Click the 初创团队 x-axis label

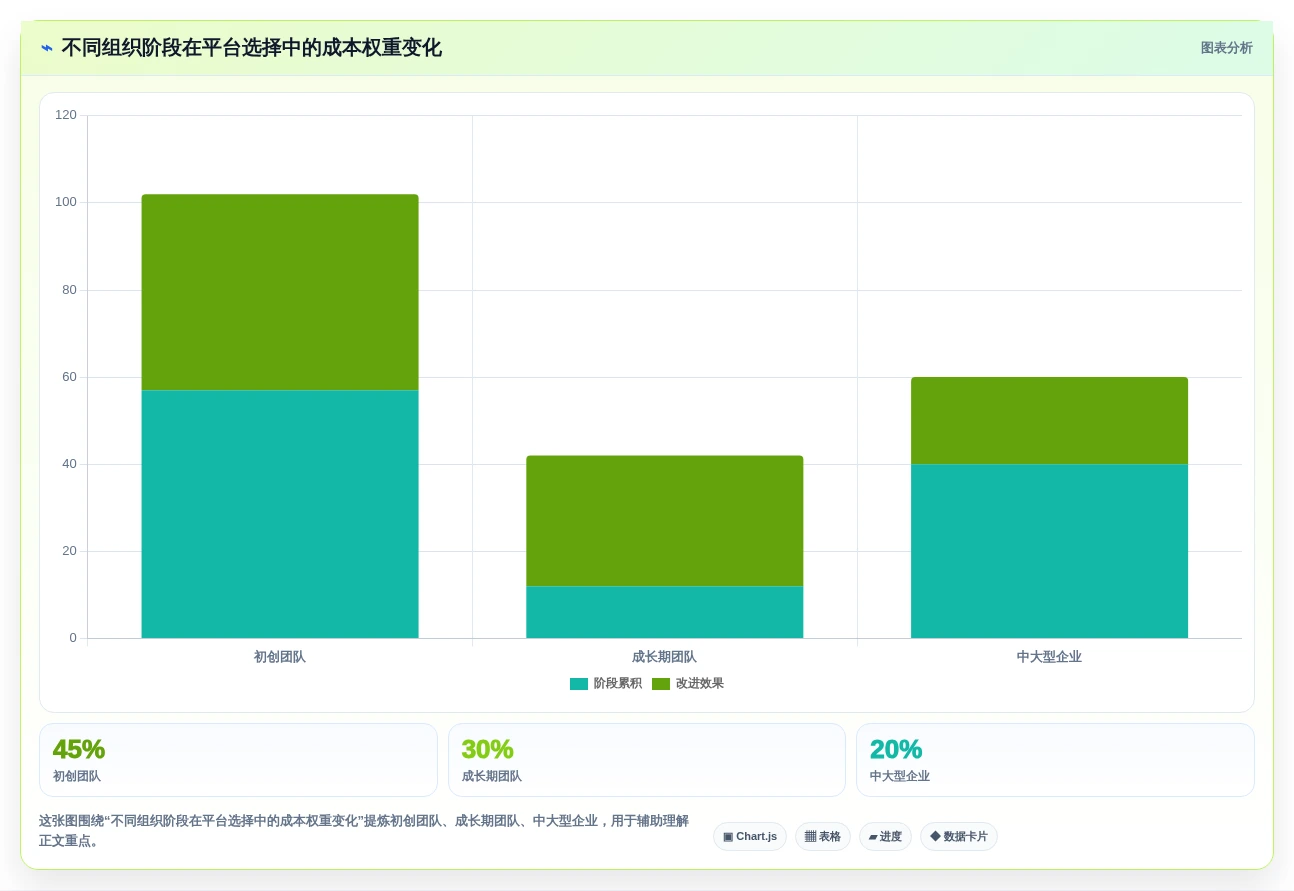tap(280, 657)
